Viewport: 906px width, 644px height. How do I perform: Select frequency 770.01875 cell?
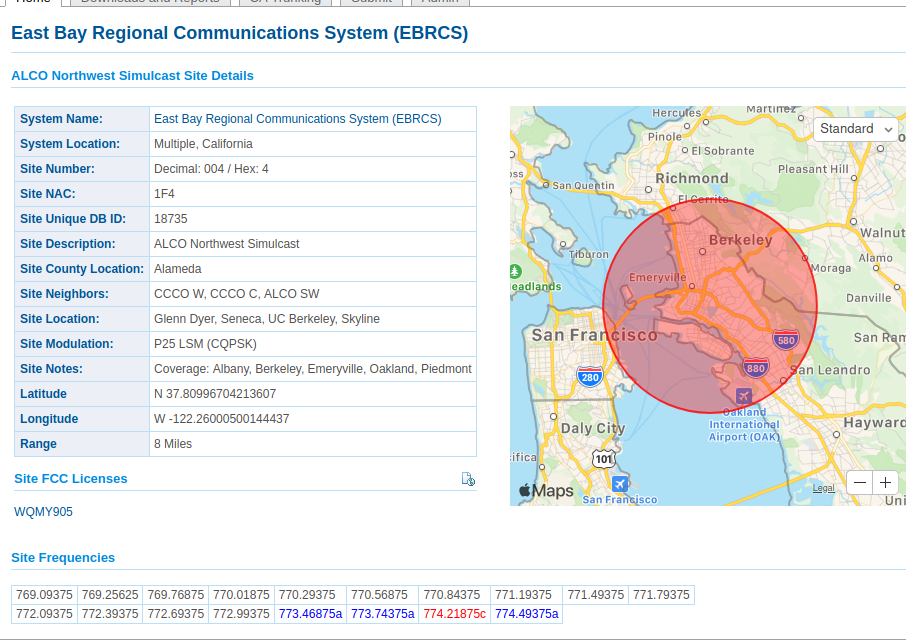(242, 595)
